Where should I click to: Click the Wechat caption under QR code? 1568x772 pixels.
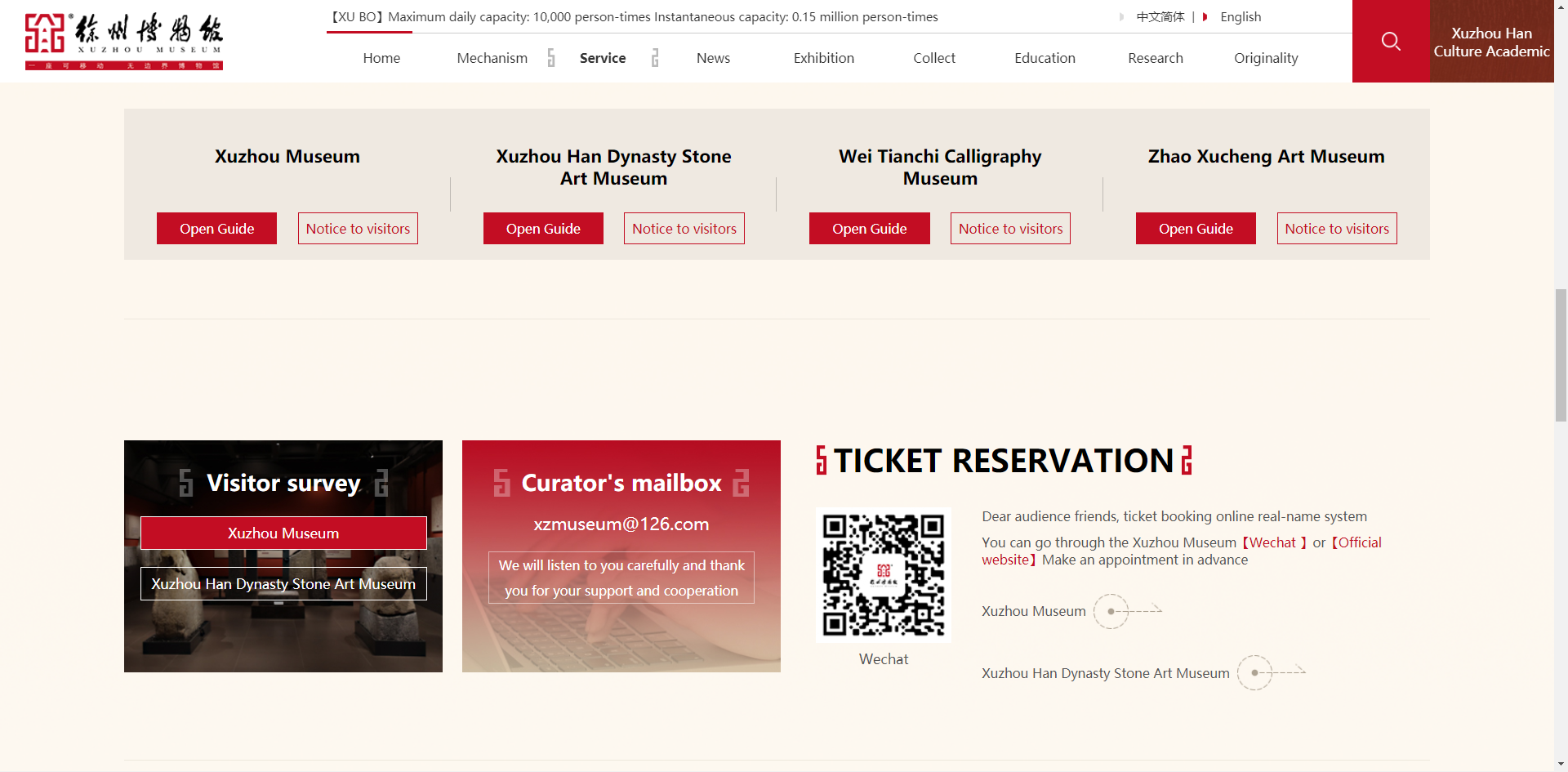pyautogui.click(x=884, y=659)
